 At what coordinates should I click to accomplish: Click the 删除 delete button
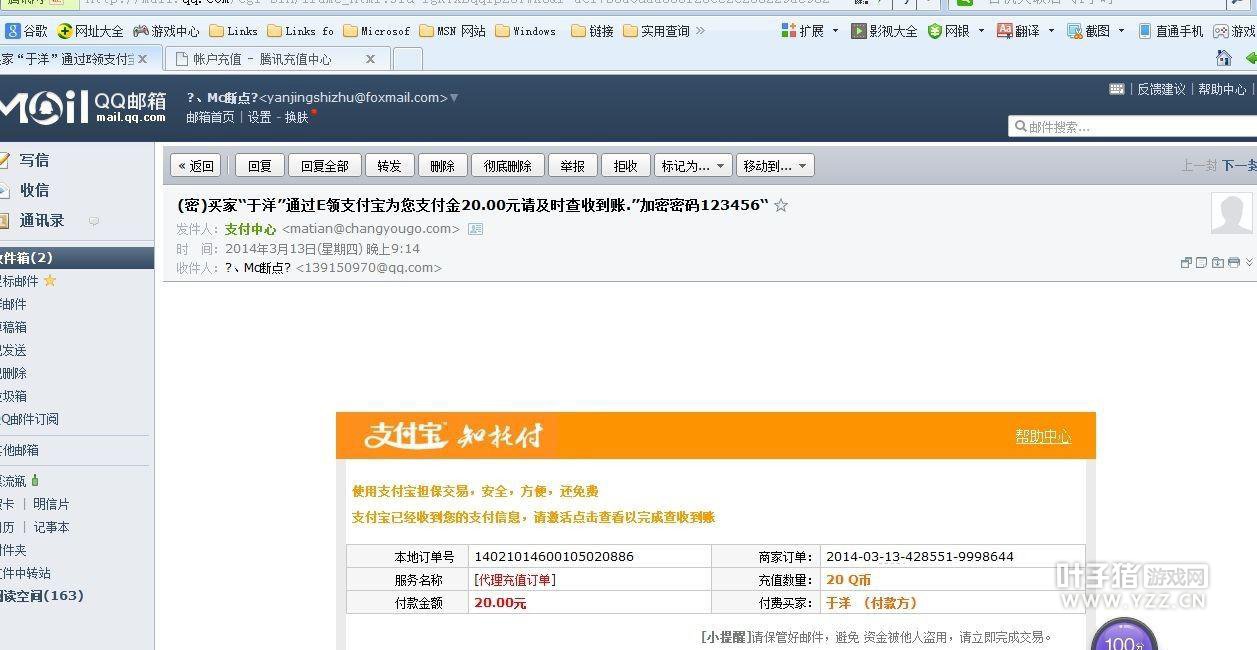point(442,166)
